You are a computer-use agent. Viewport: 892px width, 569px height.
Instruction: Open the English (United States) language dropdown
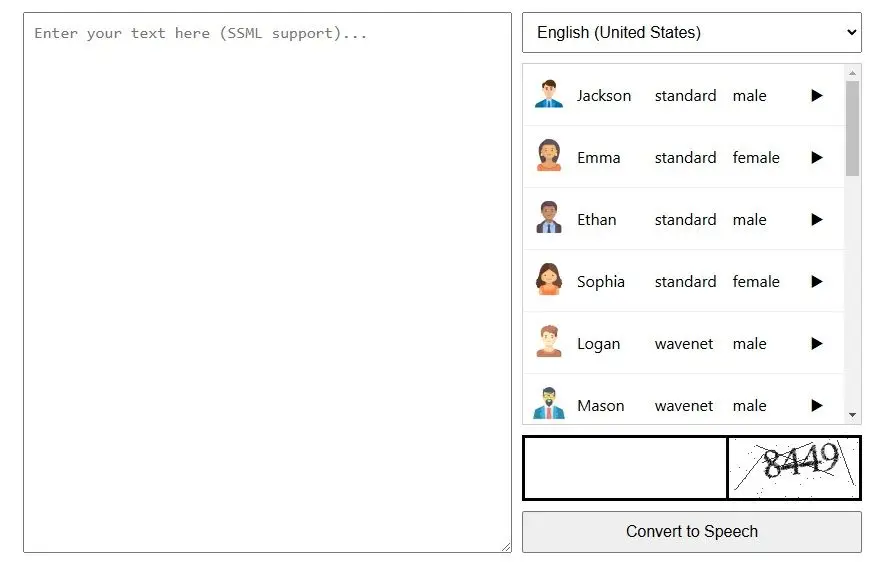click(x=691, y=33)
